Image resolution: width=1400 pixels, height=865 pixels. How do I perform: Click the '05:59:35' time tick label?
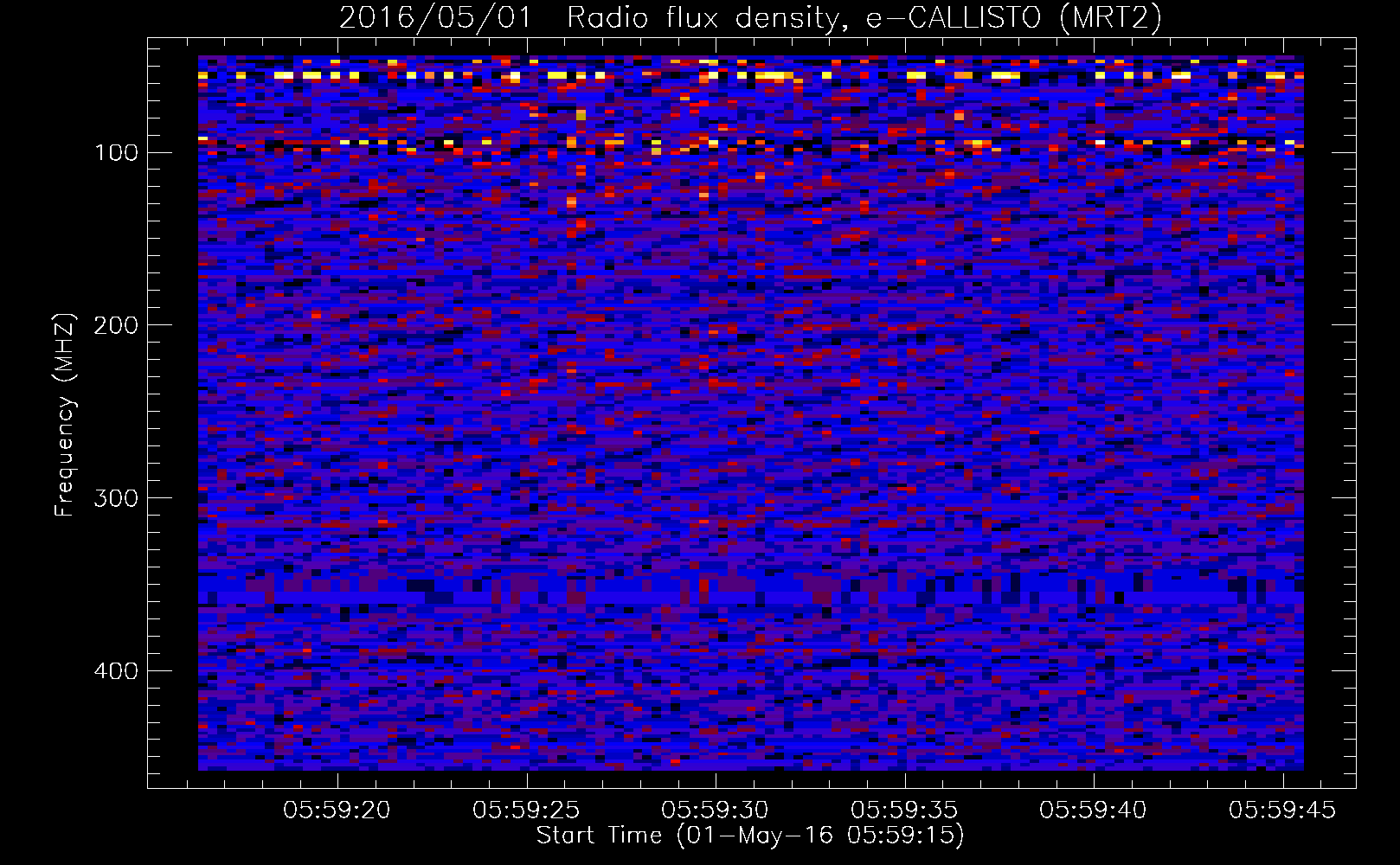click(904, 811)
